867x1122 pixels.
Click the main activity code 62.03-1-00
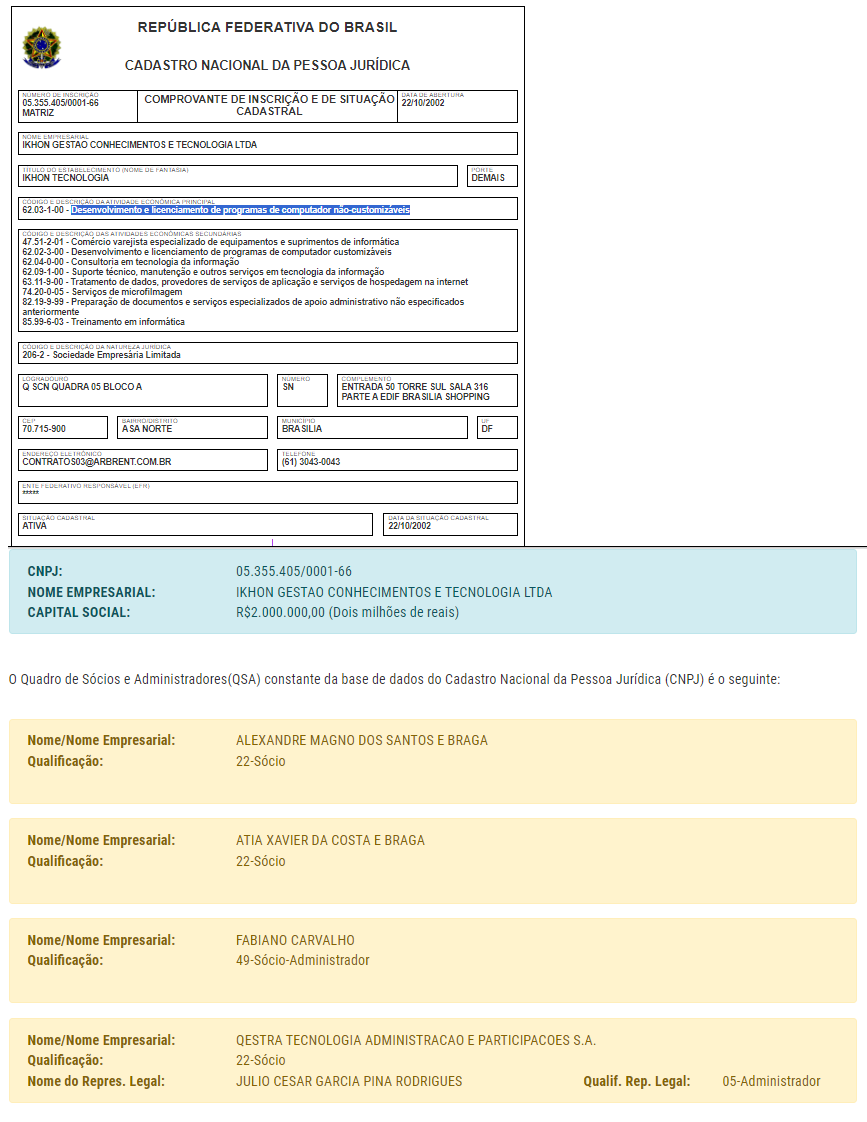point(43,210)
